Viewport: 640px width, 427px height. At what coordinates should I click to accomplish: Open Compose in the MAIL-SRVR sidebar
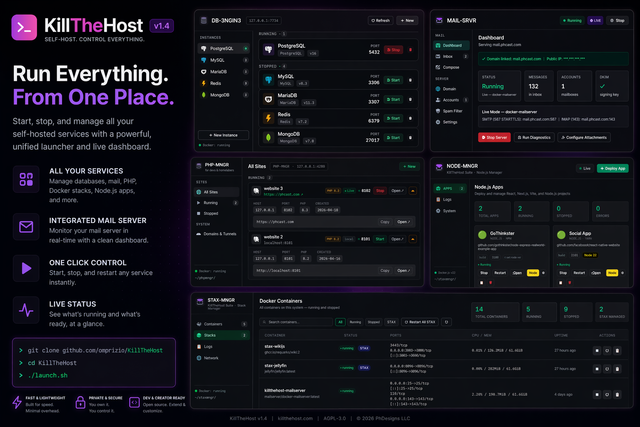(451, 67)
